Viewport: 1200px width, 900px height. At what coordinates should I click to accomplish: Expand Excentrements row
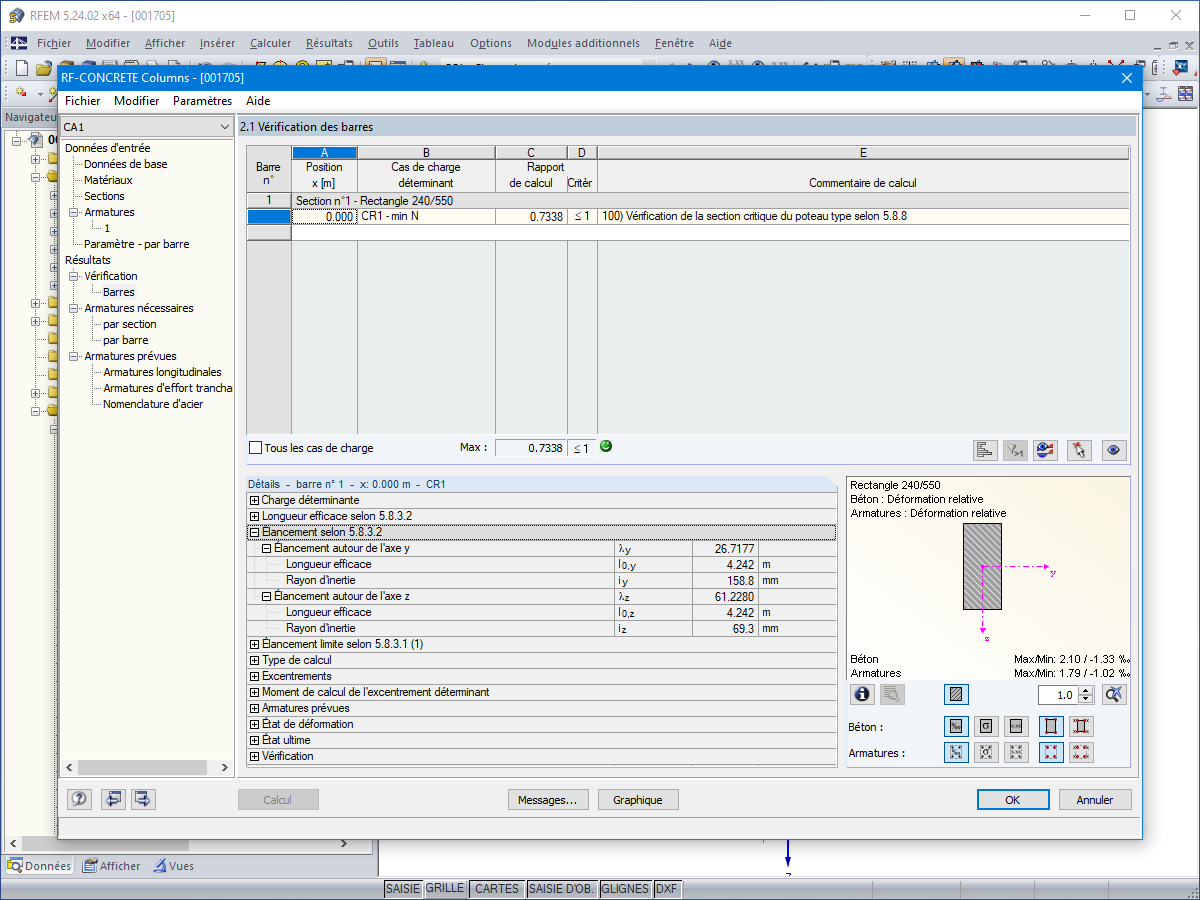(254, 676)
